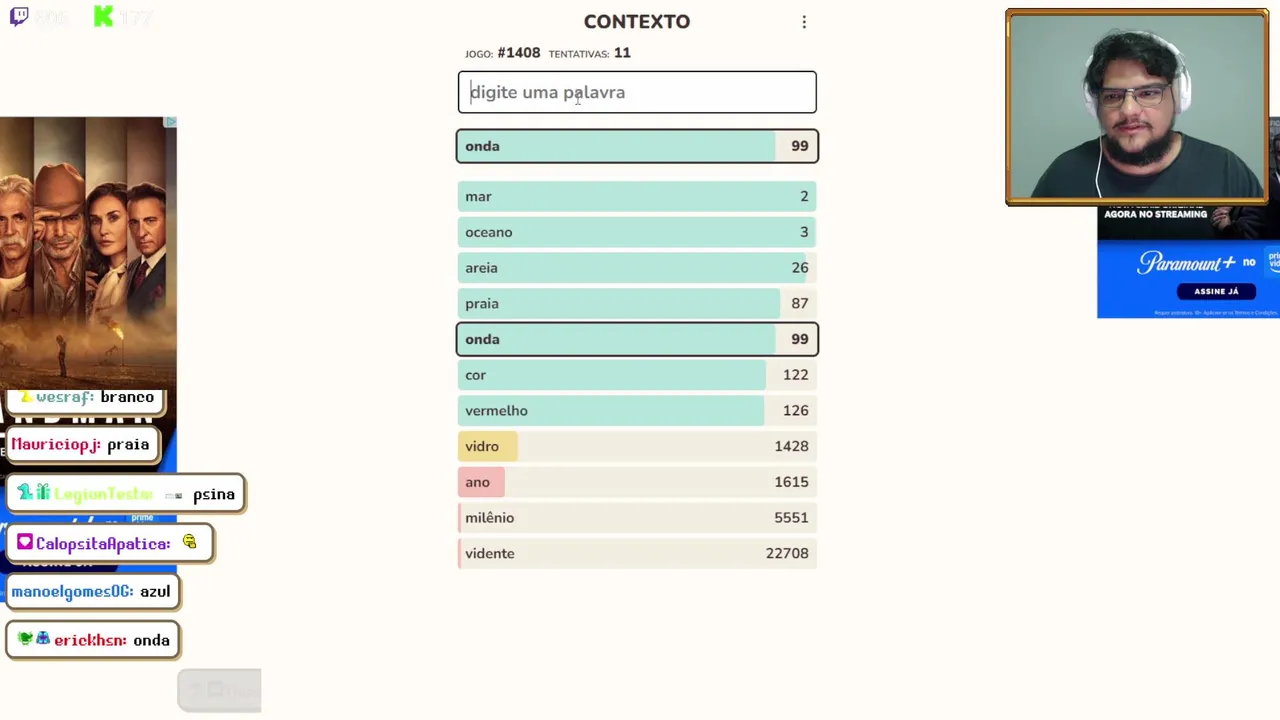The image size is (1280, 720).
Task: Click the 'praia' guess ranked 87
Action: 637,304
